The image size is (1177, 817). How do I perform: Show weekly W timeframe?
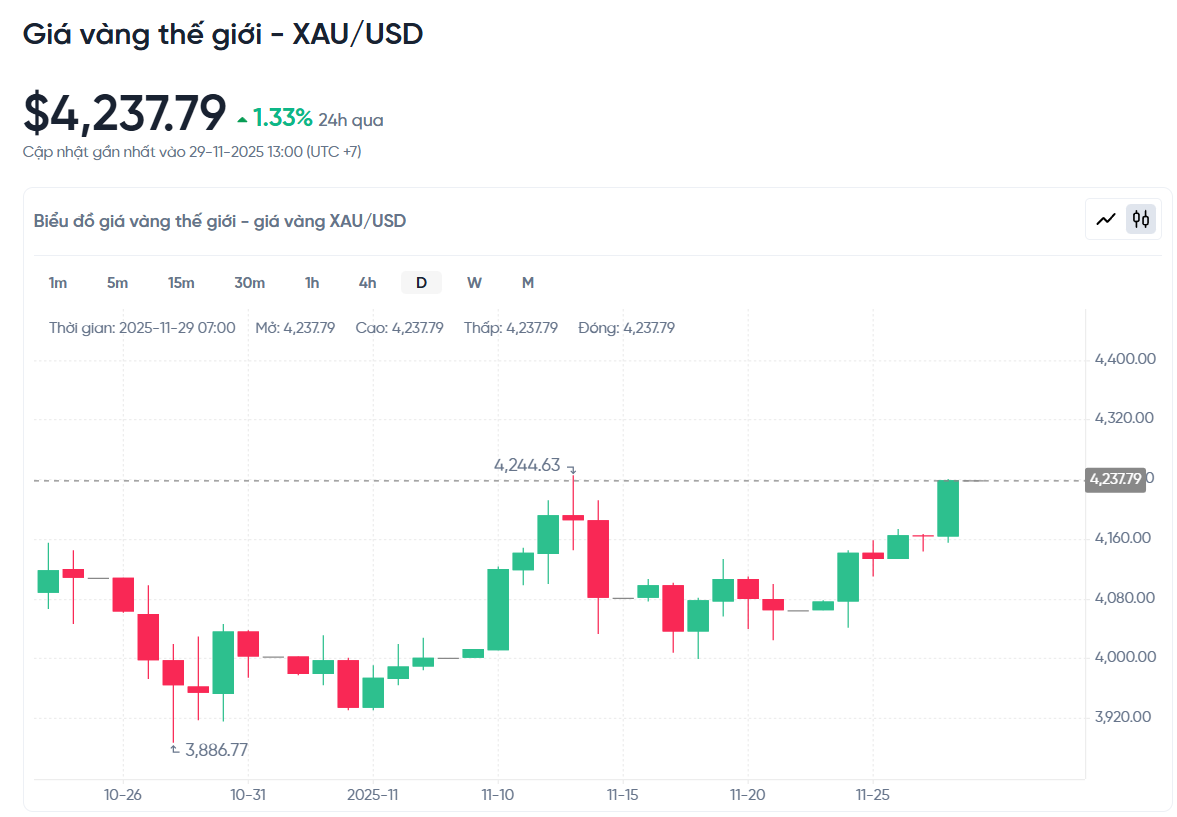click(474, 283)
